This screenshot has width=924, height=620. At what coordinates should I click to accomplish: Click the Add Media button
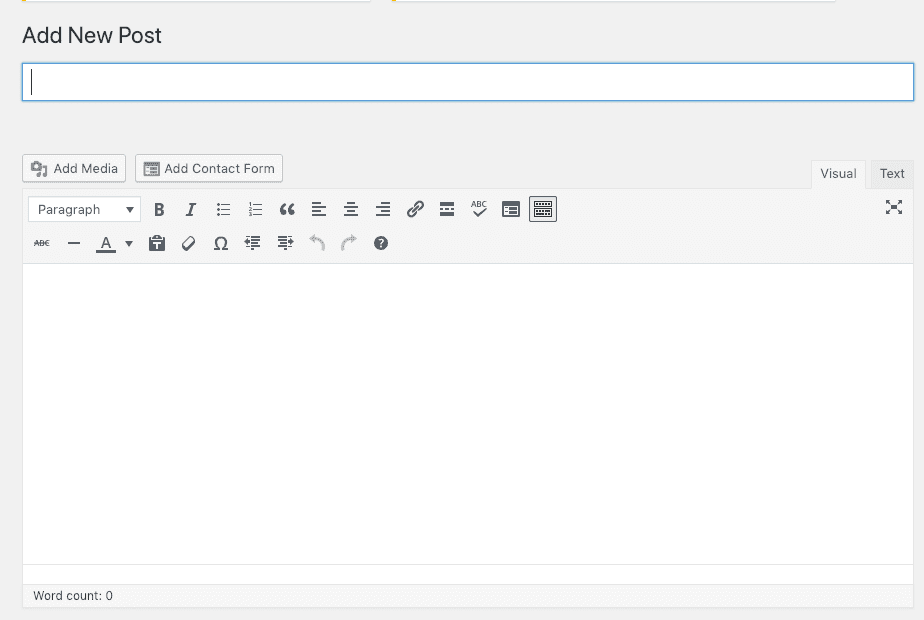pos(74,169)
